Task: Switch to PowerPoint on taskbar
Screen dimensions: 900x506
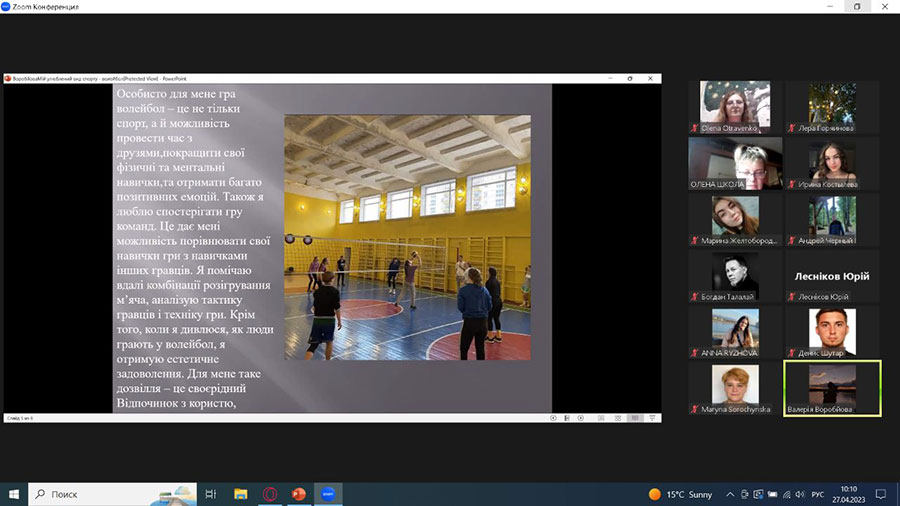Action: tap(299, 494)
